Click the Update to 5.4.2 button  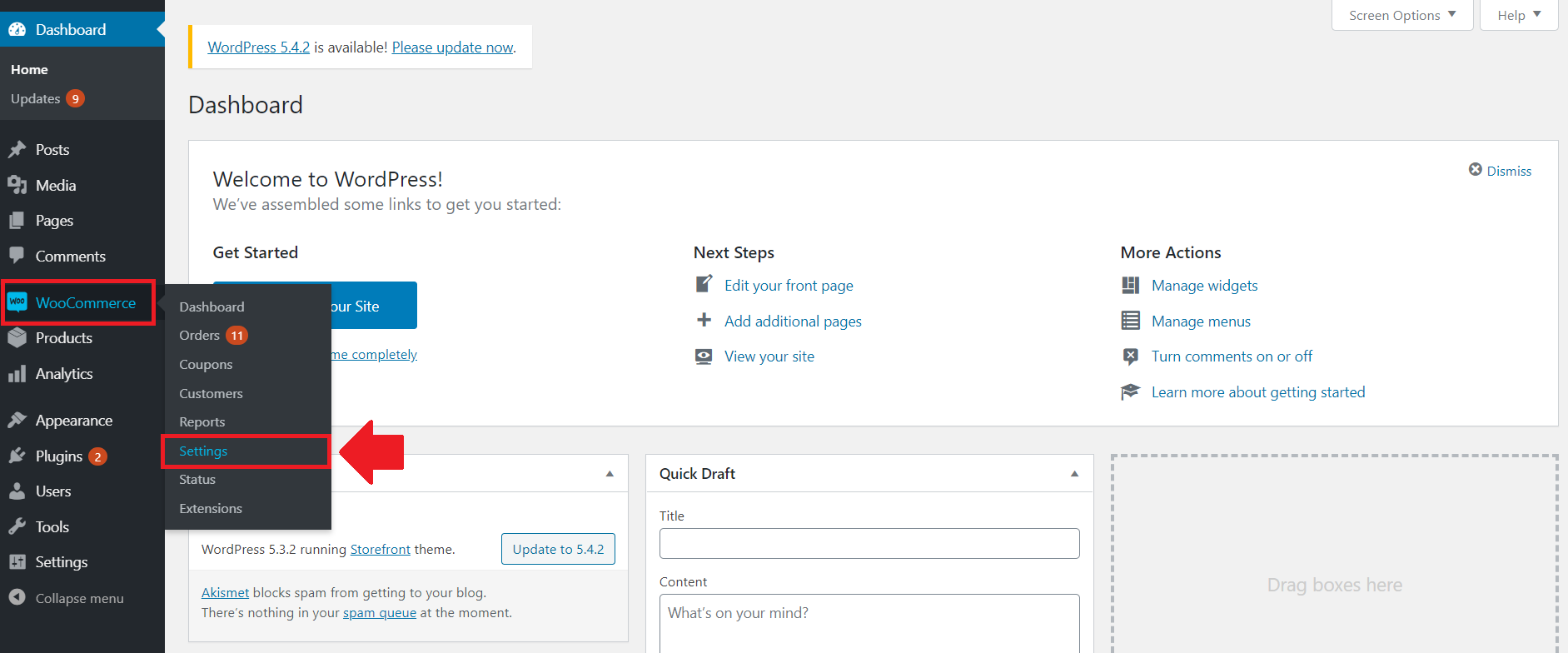pos(558,549)
